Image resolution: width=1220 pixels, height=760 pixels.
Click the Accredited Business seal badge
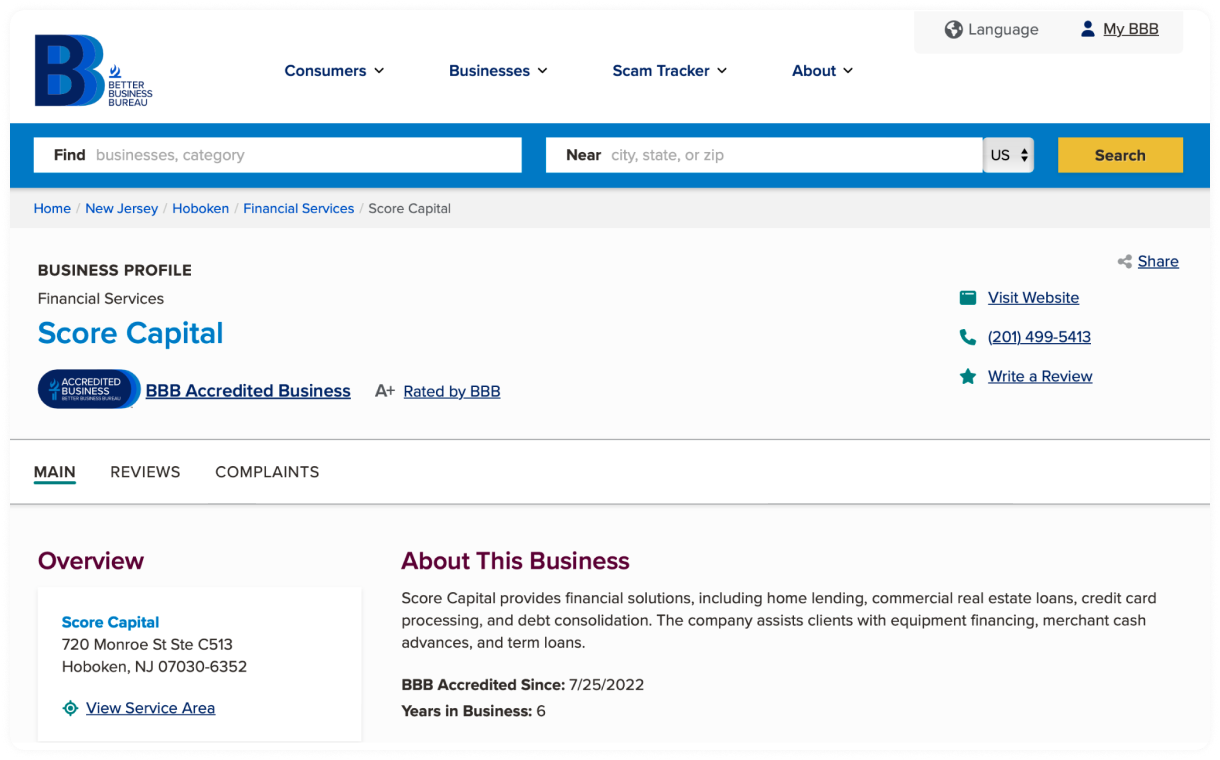click(89, 389)
